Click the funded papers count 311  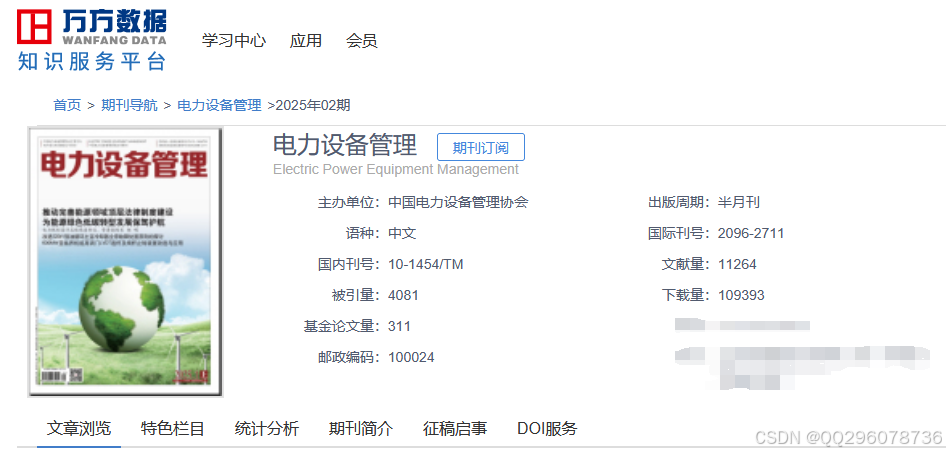[x=399, y=326]
